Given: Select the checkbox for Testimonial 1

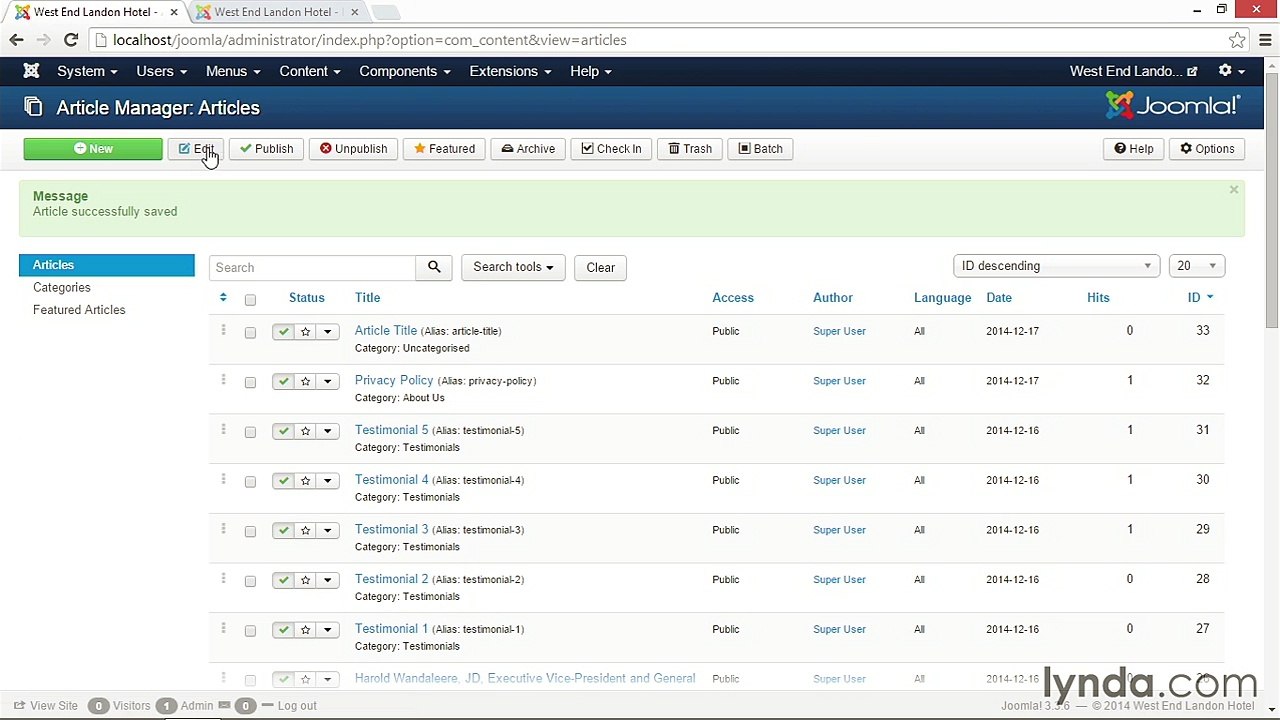Looking at the screenshot, I should tap(250, 631).
